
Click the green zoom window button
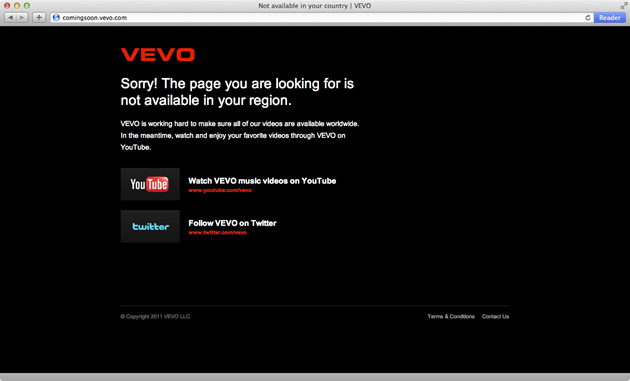pyautogui.click(x=27, y=6)
